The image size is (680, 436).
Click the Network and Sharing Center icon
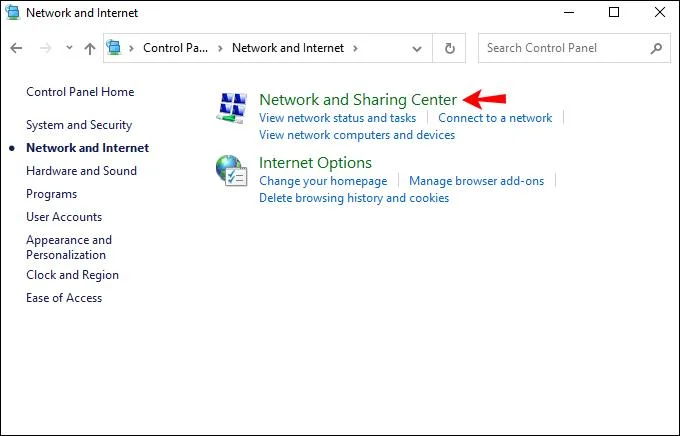coord(231,108)
